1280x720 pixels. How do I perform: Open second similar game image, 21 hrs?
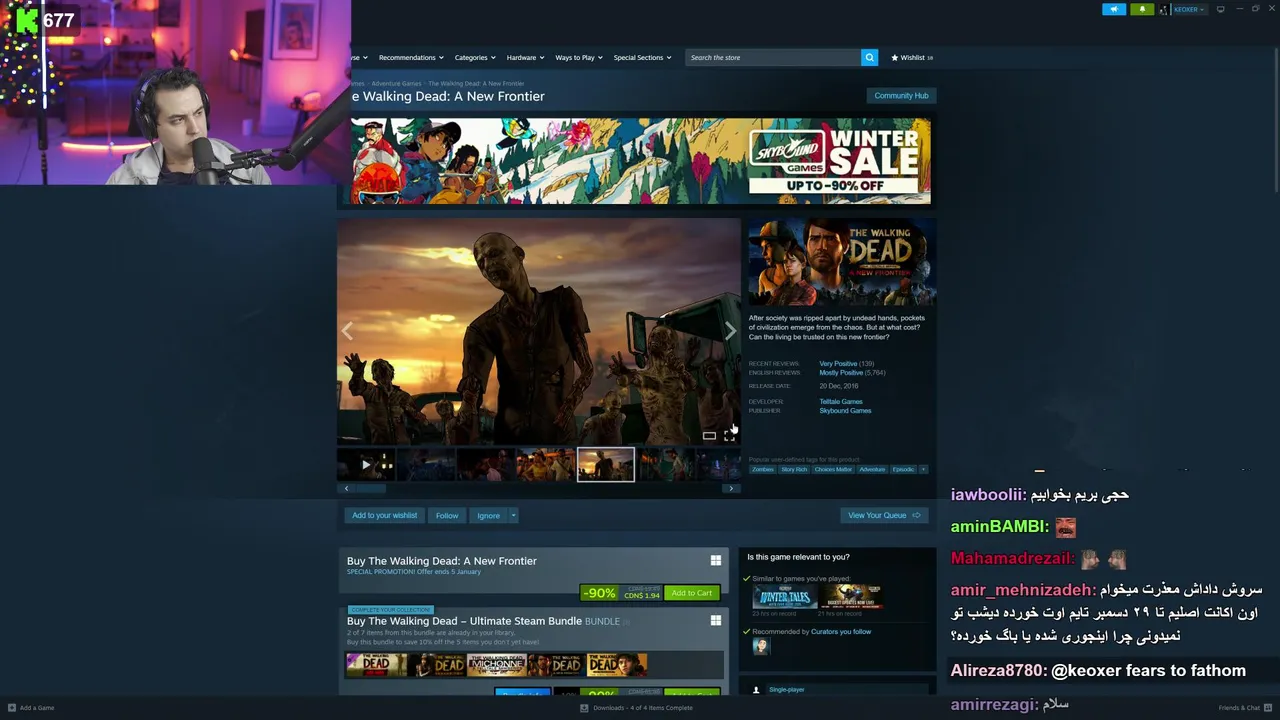pyautogui.click(x=851, y=597)
